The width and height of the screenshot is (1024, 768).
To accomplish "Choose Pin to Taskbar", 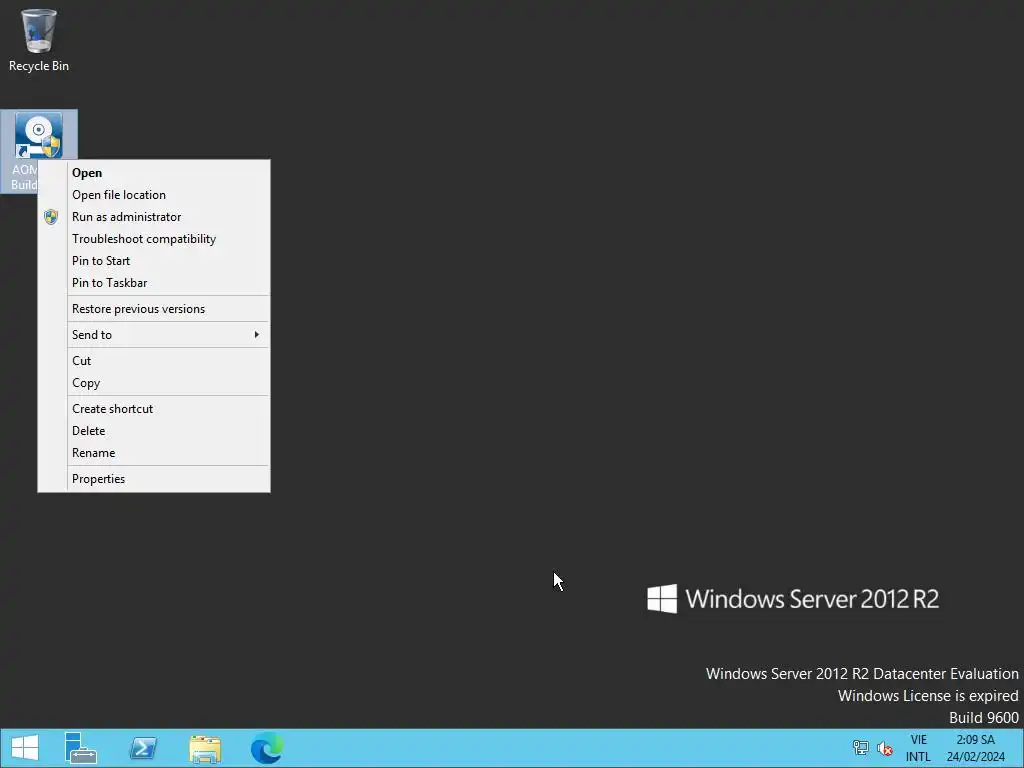I will coord(154,283).
